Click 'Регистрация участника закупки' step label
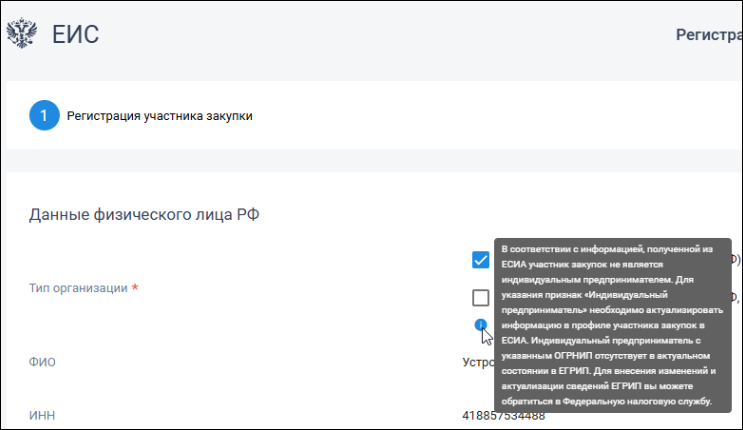 click(160, 116)
